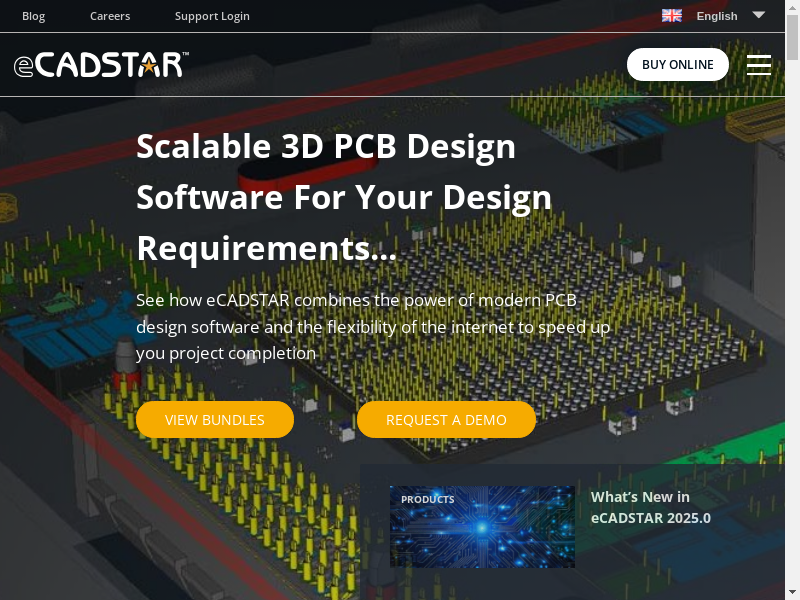Open the English language dropdown
800x600 pixels.
pos(716,16)
